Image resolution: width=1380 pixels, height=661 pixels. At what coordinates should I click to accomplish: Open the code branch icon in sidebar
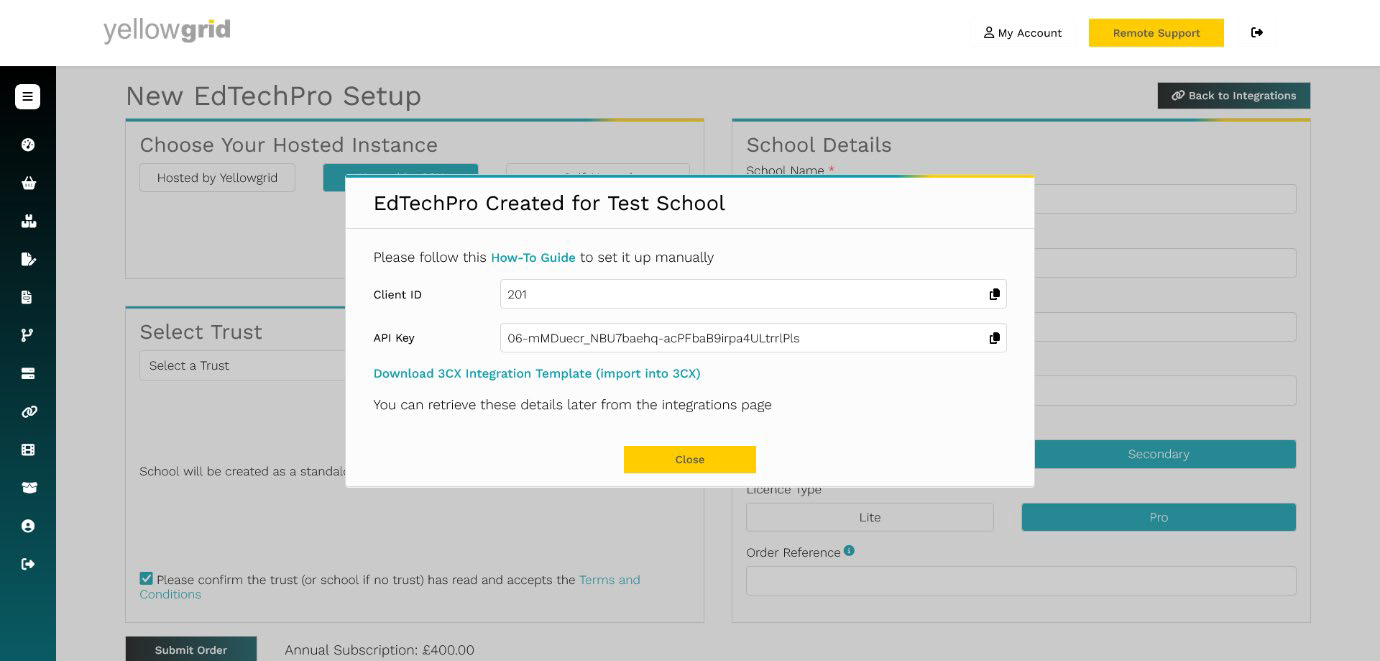pos(28,335)
